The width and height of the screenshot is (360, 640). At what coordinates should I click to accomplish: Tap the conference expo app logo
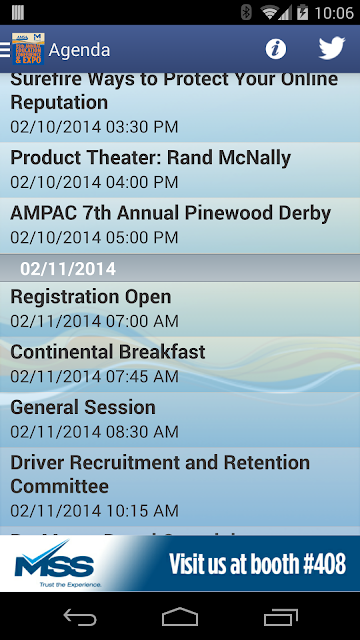pos(28,49)
